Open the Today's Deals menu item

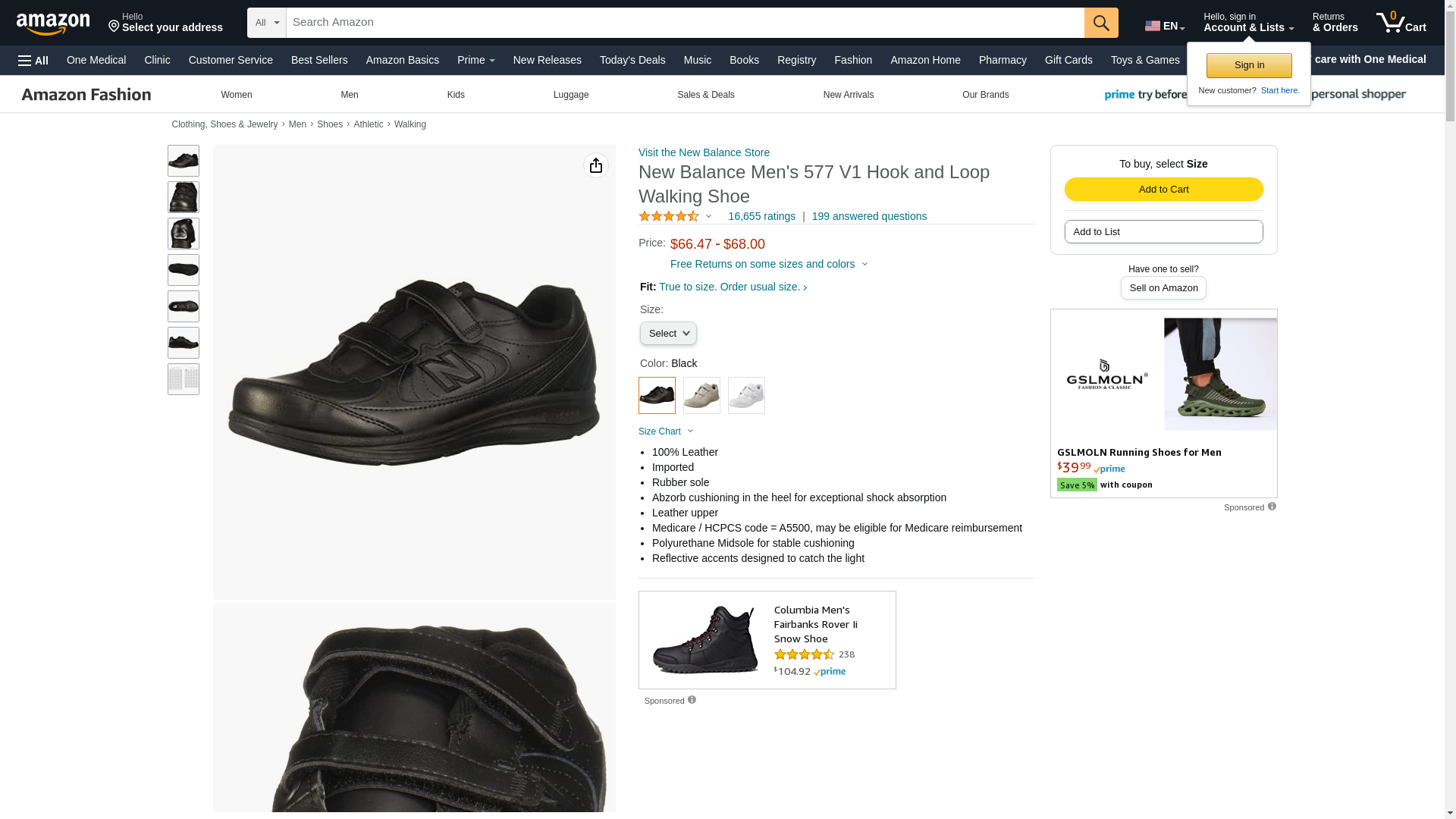[x=632, y=60]
